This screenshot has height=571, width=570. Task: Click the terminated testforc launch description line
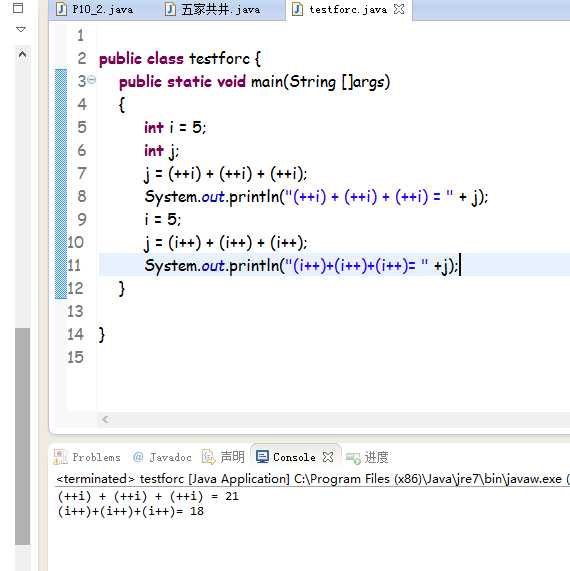(x=312, y=479)
